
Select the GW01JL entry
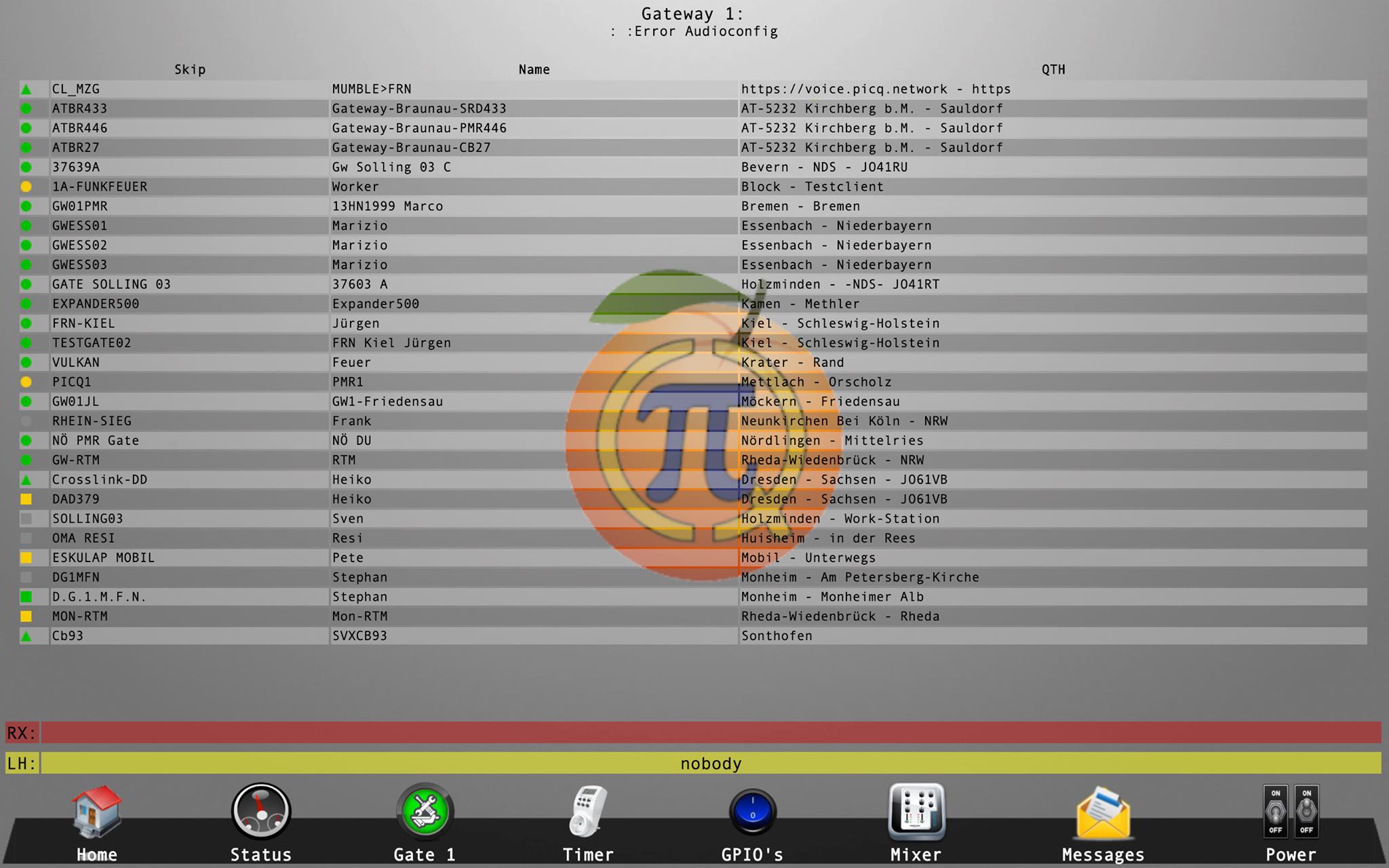[x=189, y=401]
